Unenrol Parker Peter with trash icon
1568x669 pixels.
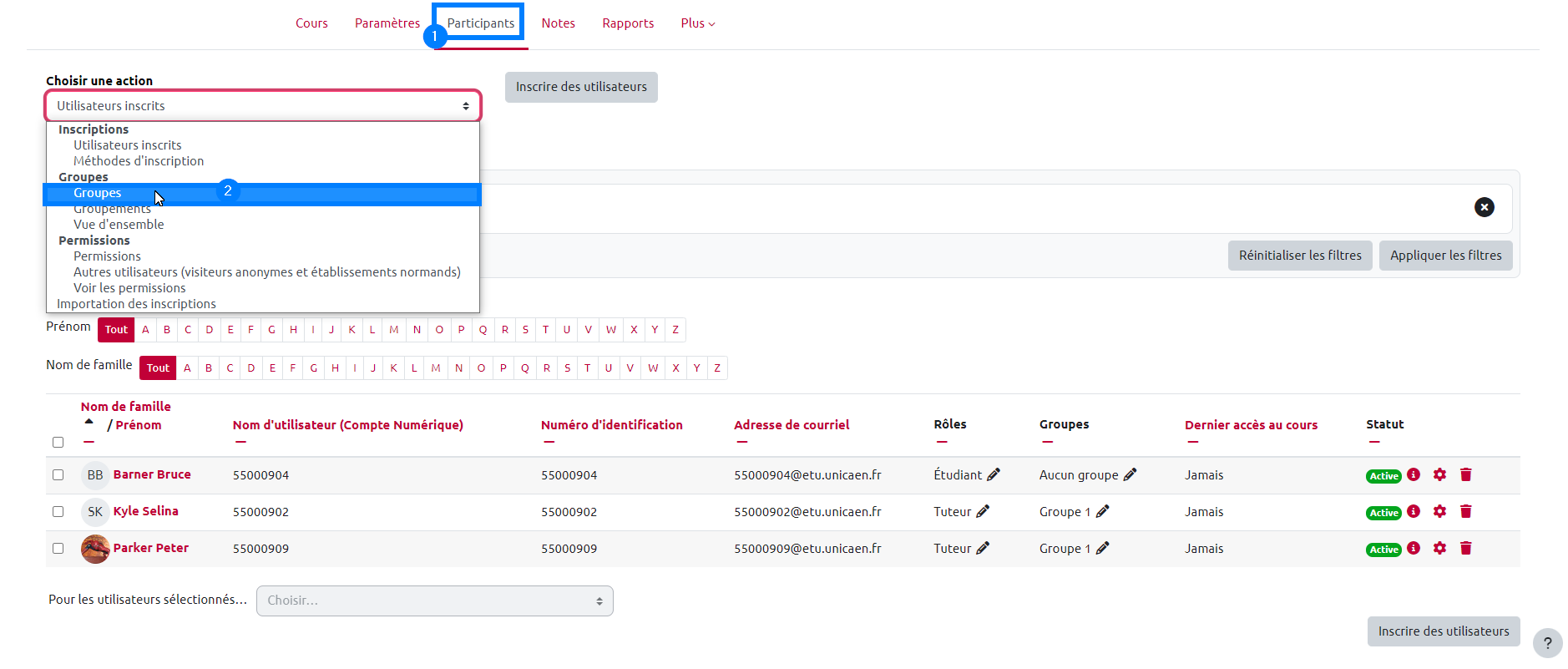1465,548
